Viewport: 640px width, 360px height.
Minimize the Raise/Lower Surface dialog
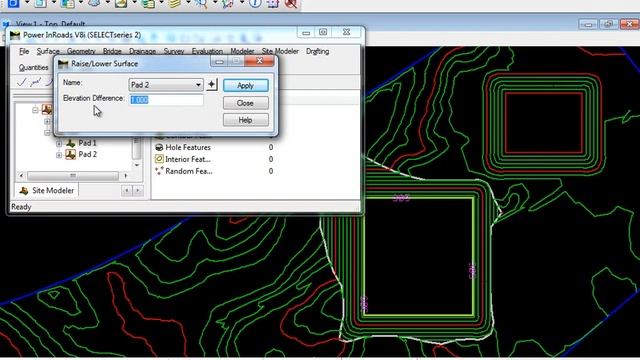pyautogui.click(x=220, y=61)
